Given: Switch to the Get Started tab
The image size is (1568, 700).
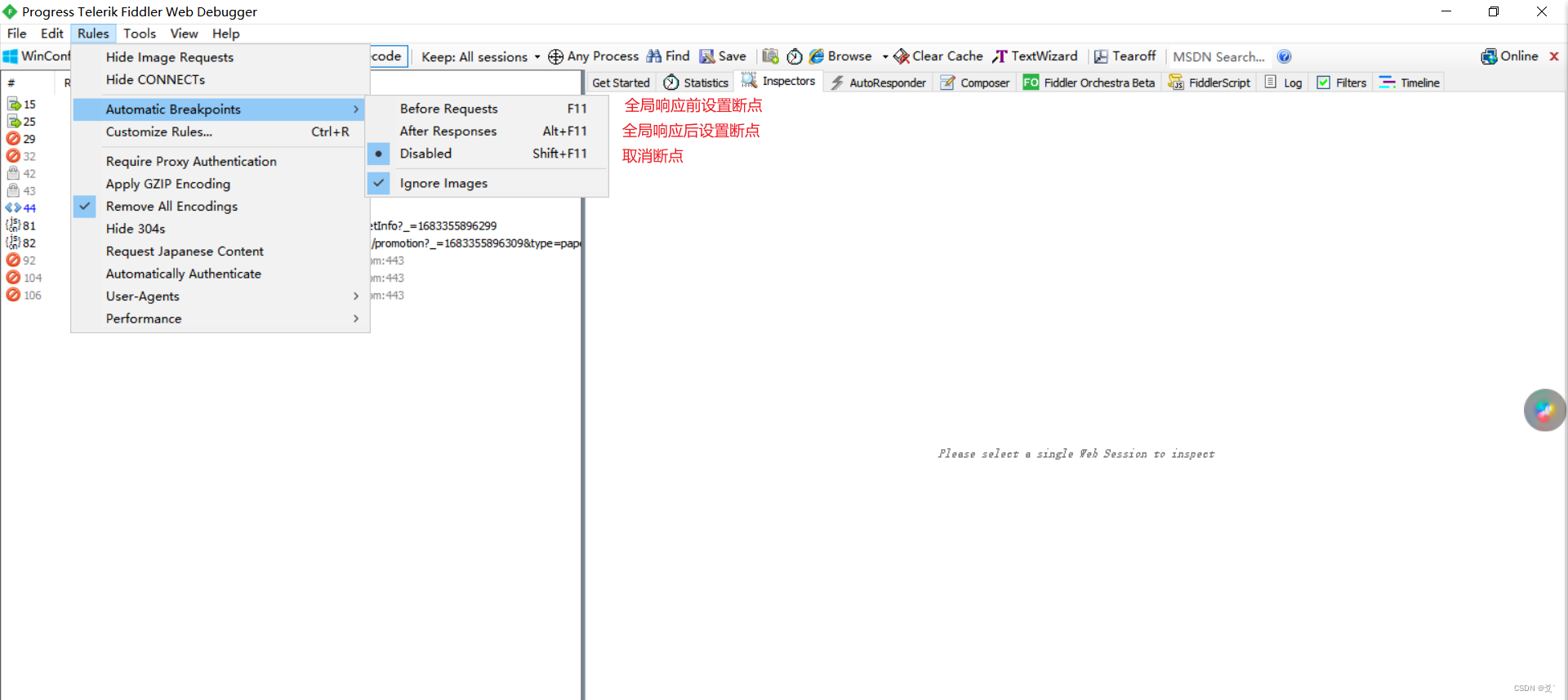Looking at the screenshot, I should (621, 82).
